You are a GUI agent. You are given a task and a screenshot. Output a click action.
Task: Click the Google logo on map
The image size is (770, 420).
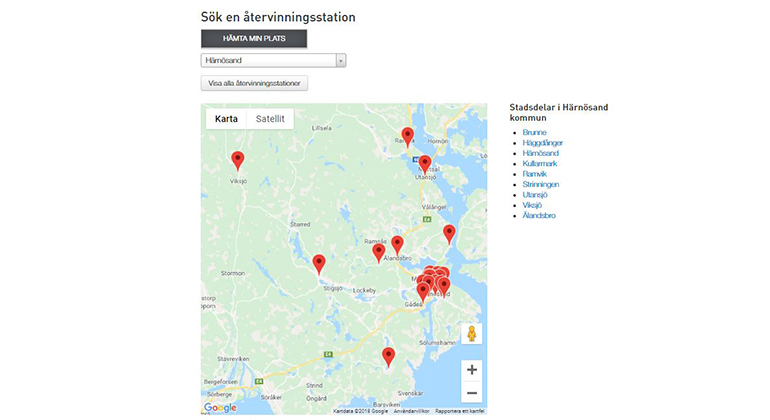220,407
